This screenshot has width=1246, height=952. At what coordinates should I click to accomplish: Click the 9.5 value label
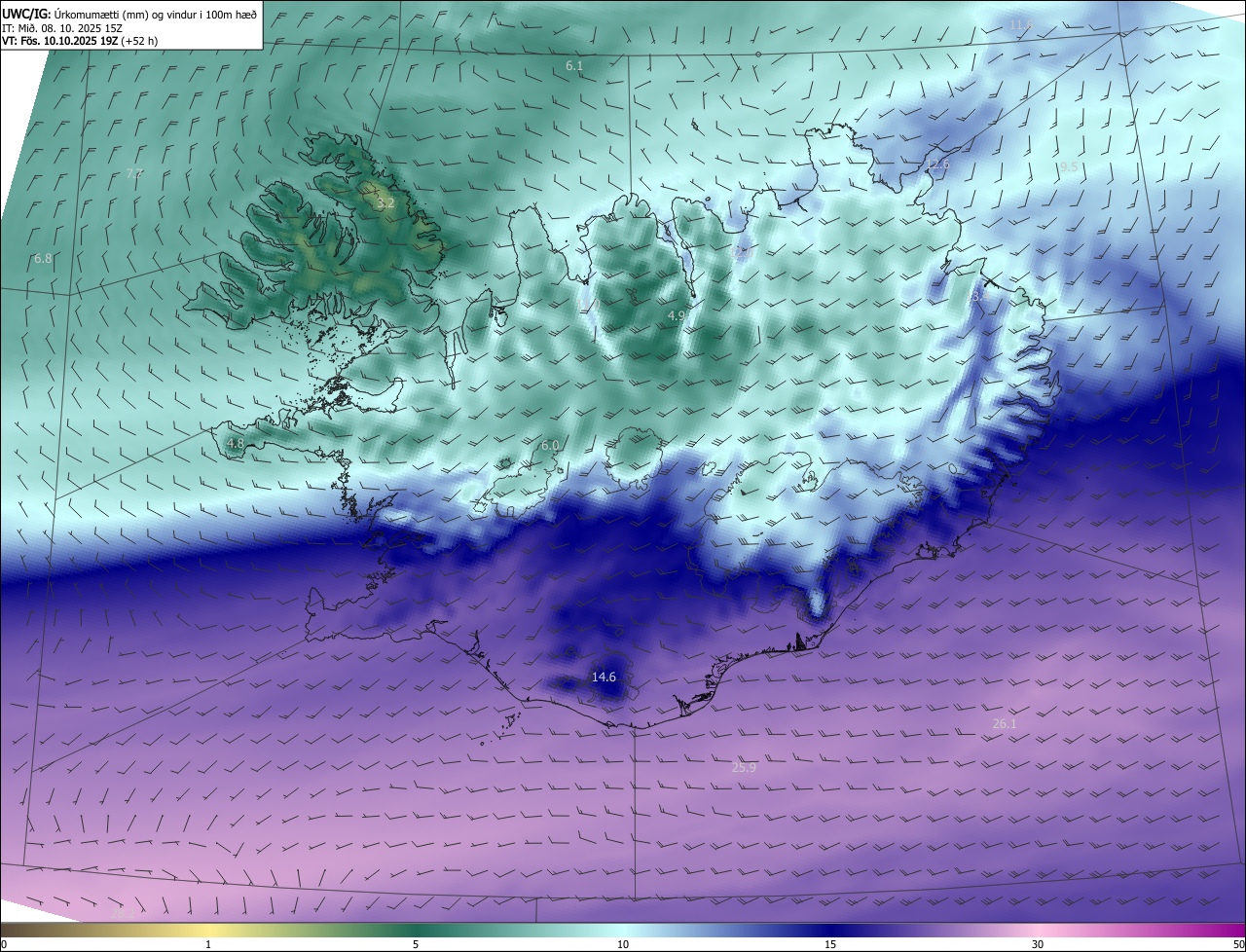pyautogui.click(x=1069, y=166)
